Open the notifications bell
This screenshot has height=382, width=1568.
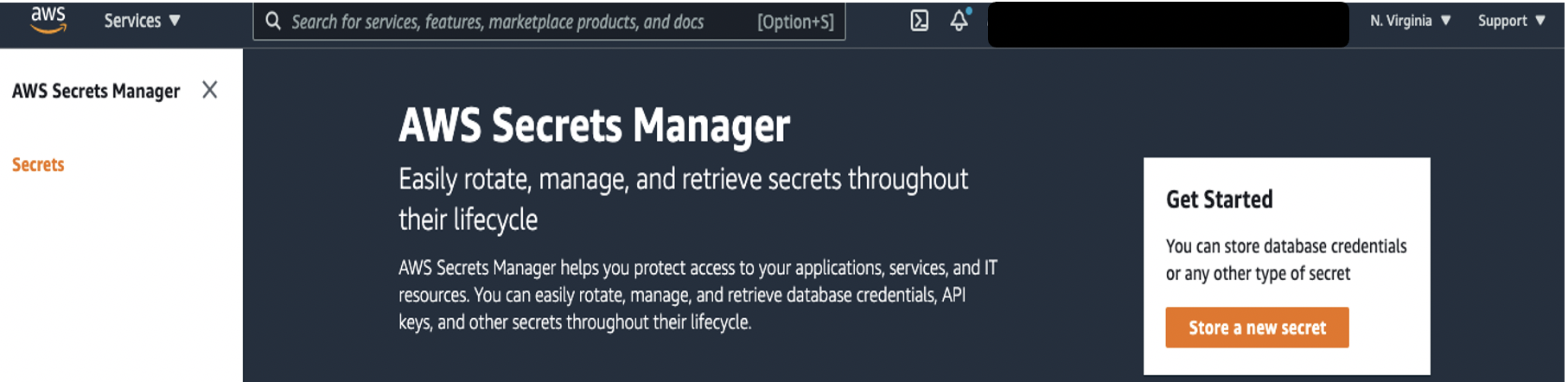[x=959, y=21]
